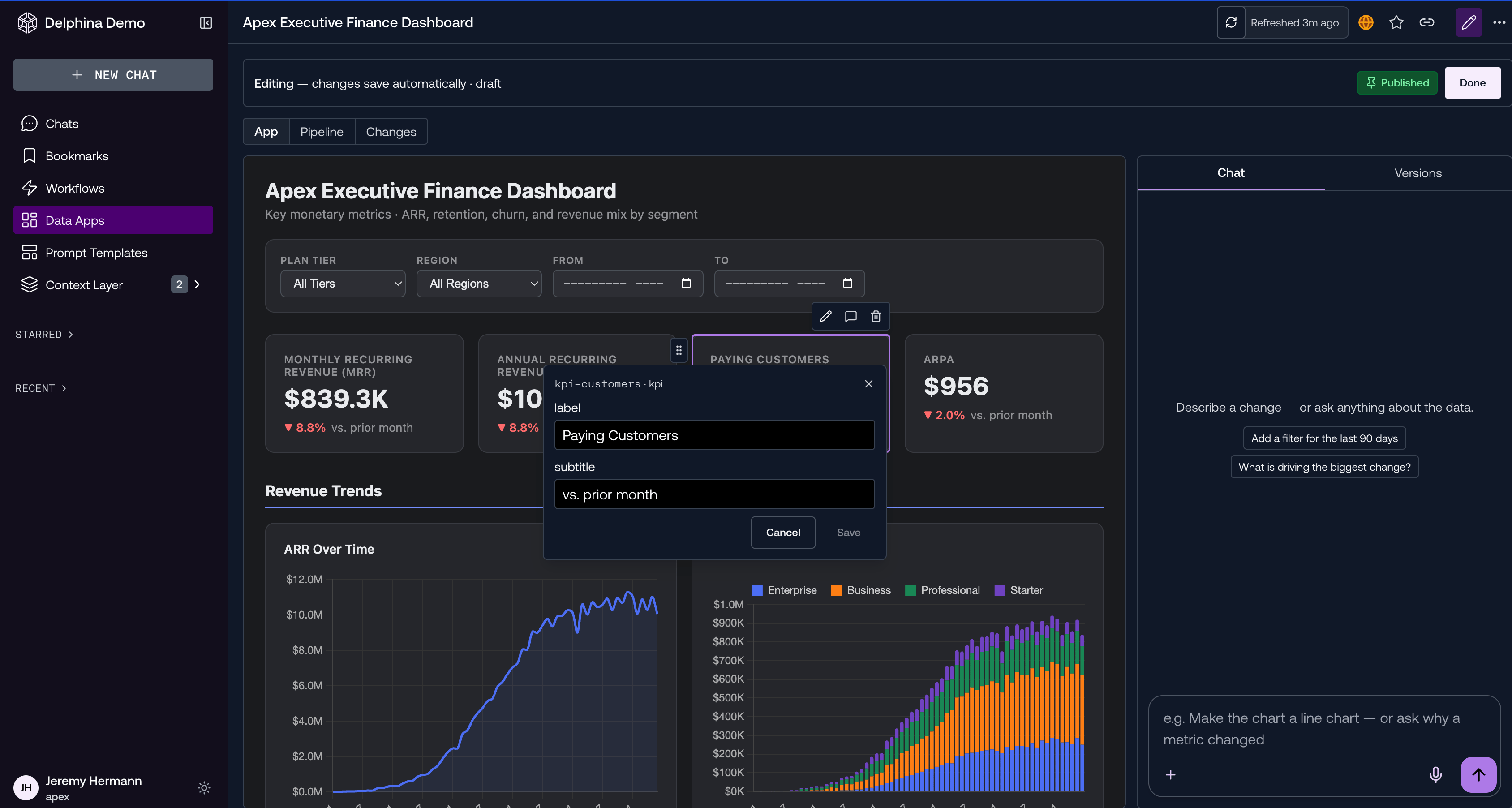1512x808 pixels.
Task: Click the Context Layer count badge 2
Action: point(179,284)
